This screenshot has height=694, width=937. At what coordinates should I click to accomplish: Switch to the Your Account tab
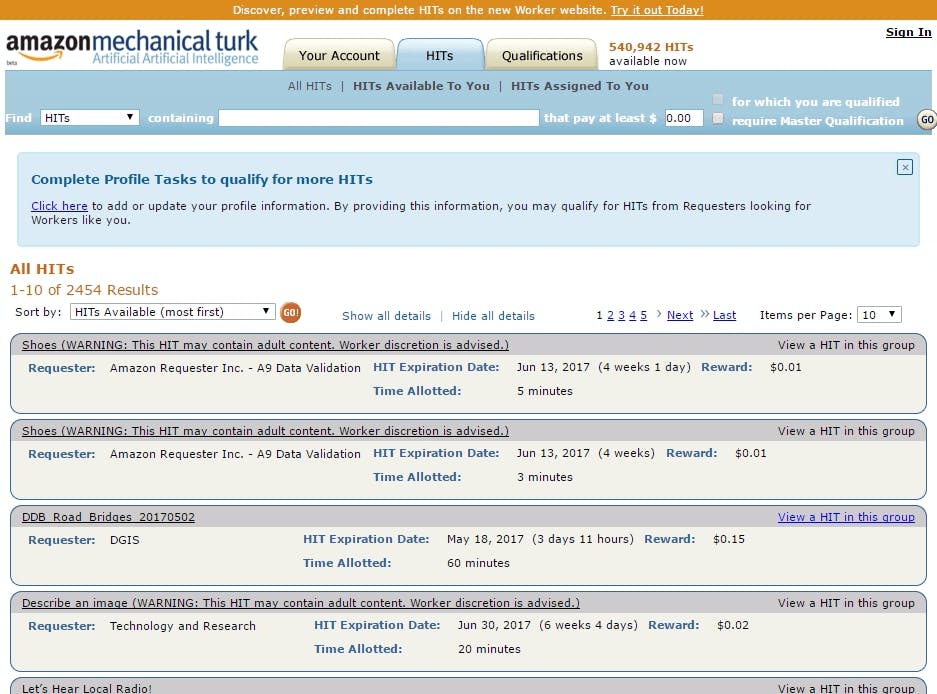[339, 55]
